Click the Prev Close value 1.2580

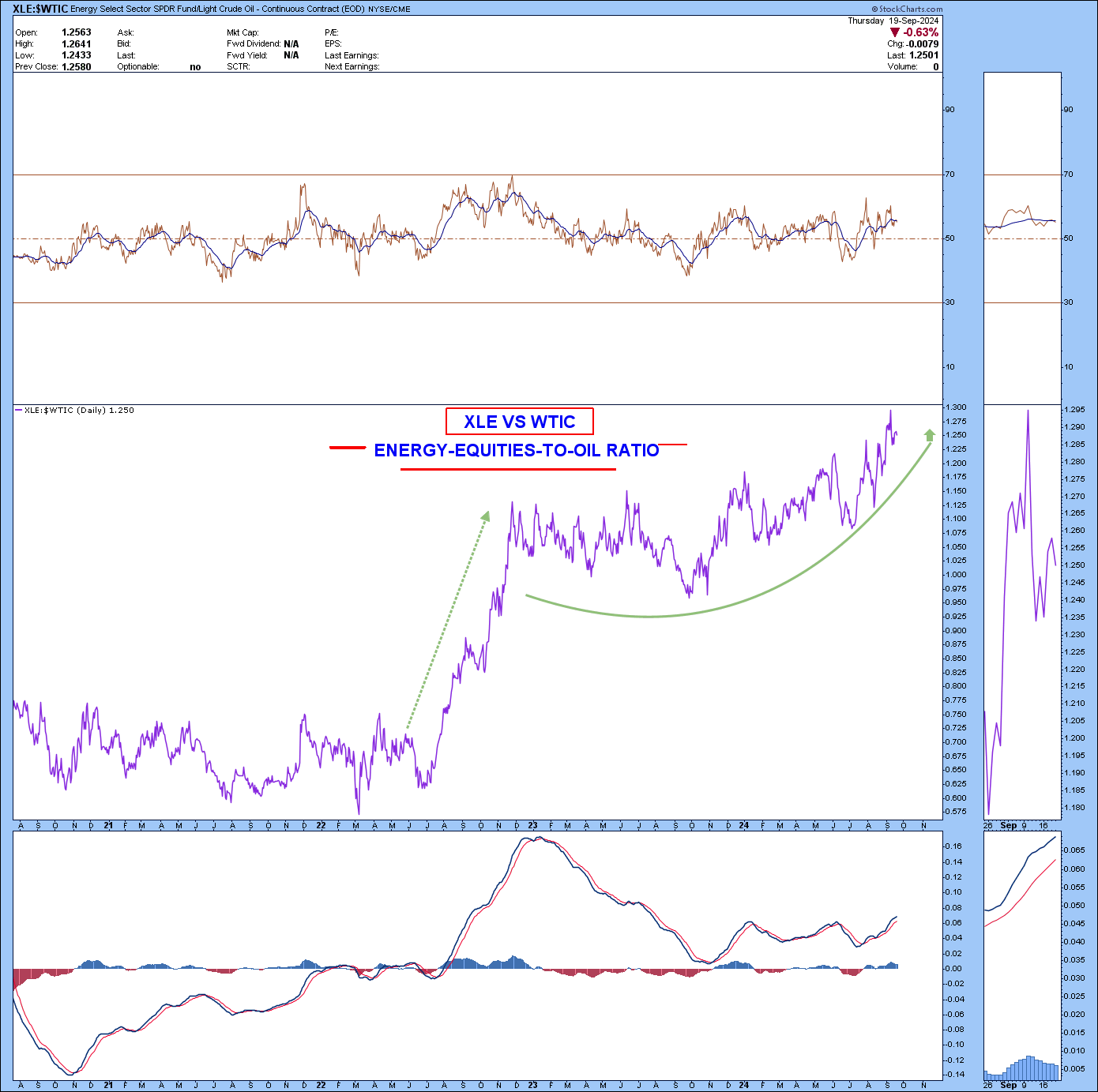click(77, 67)
